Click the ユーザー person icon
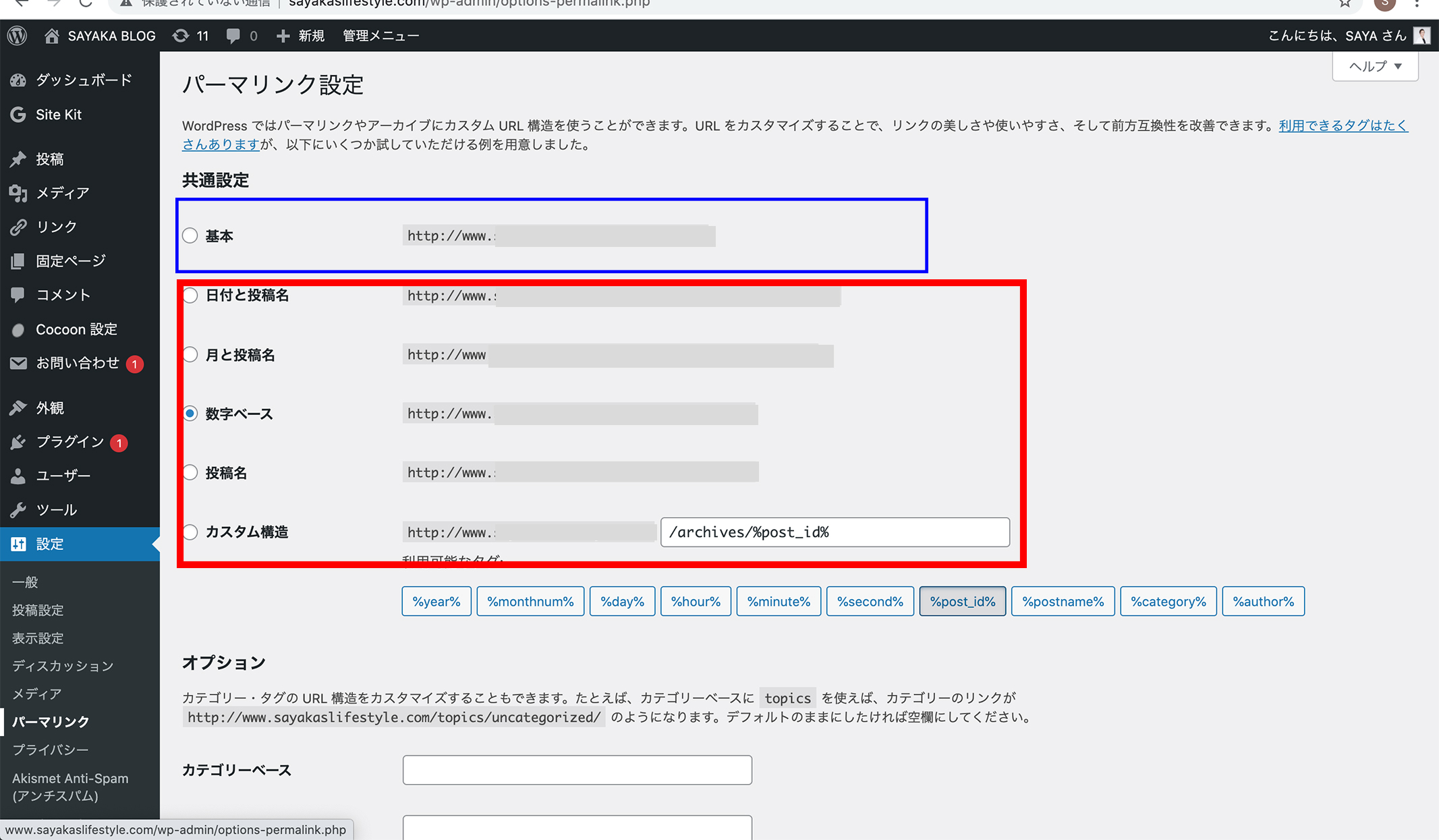Viewport: 1439px width, 840px height. point(18,476)
